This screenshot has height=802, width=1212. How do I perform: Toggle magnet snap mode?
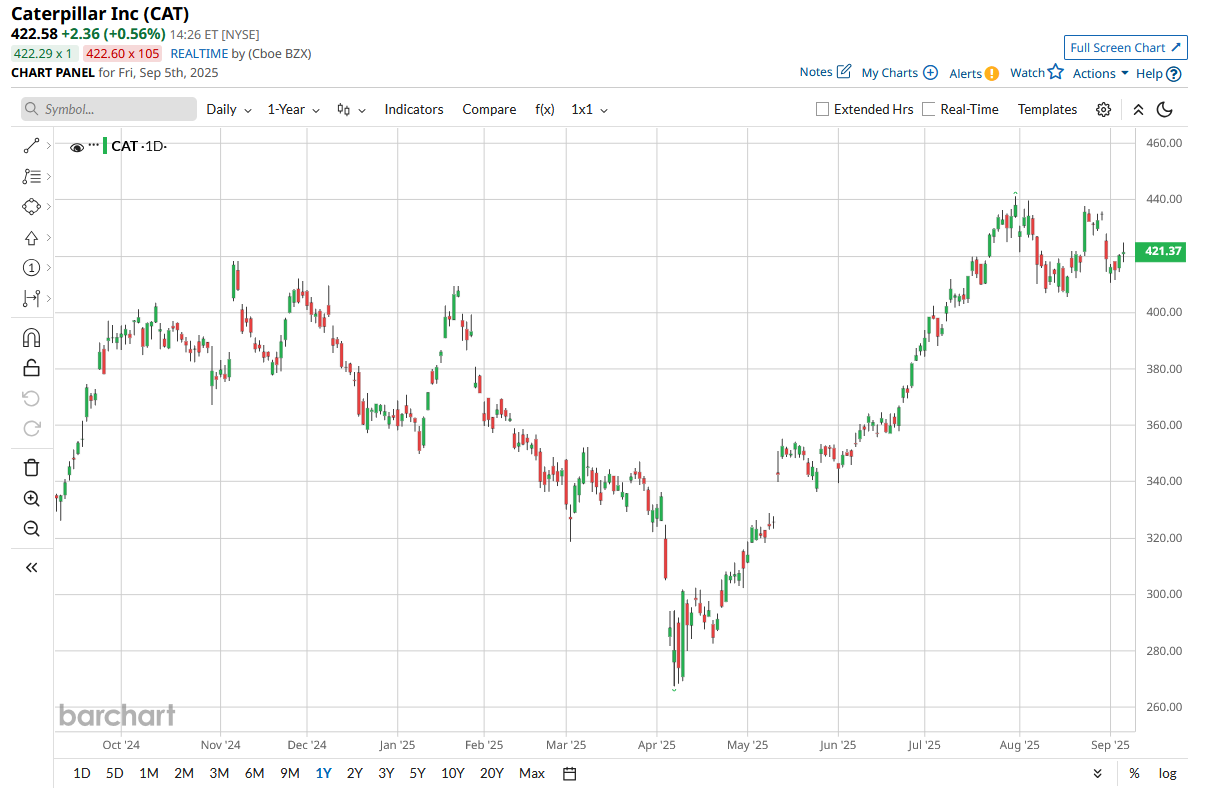(31, 338)
